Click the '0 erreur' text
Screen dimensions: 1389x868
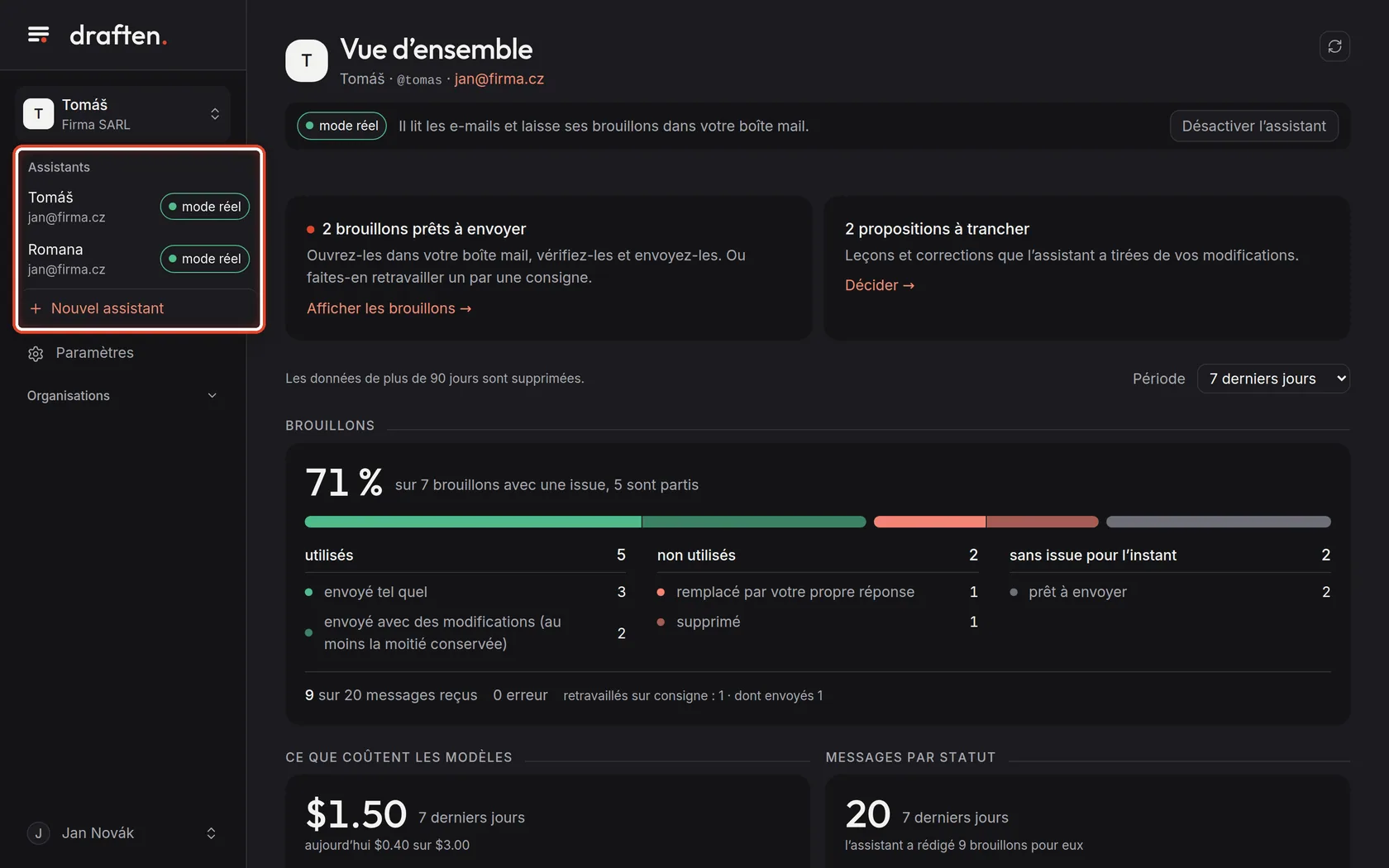(520, 695)
